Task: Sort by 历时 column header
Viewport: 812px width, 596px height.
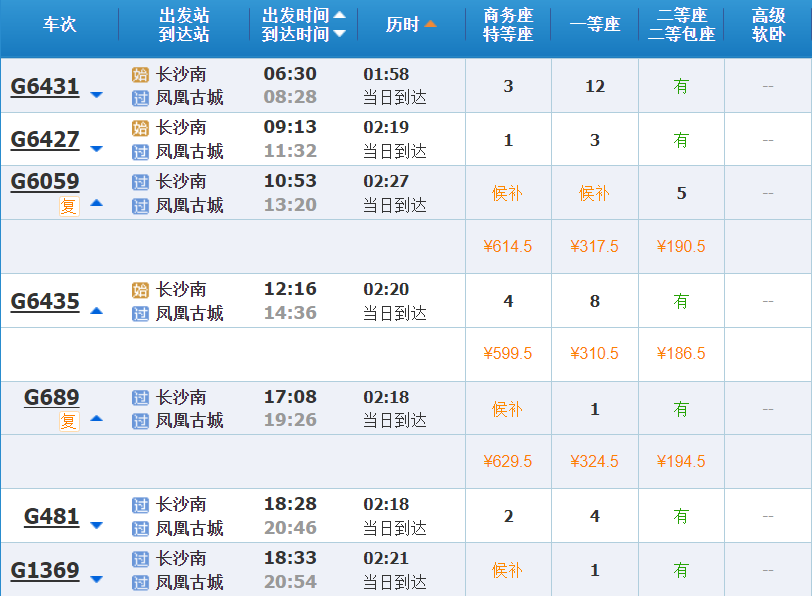Action: tap(411, 24)
